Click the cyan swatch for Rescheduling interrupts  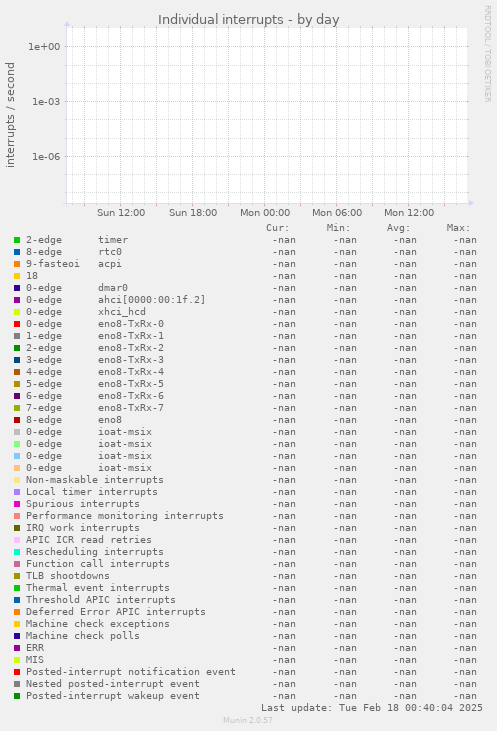(x=17, y=552)
